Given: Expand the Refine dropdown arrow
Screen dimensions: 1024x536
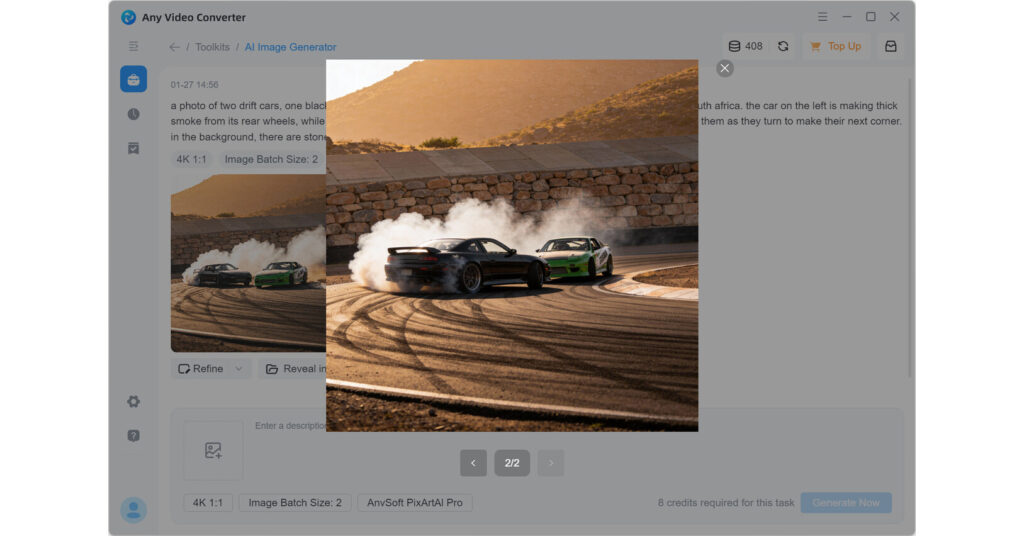Looking at the screenshot, I should coord(239,369).
